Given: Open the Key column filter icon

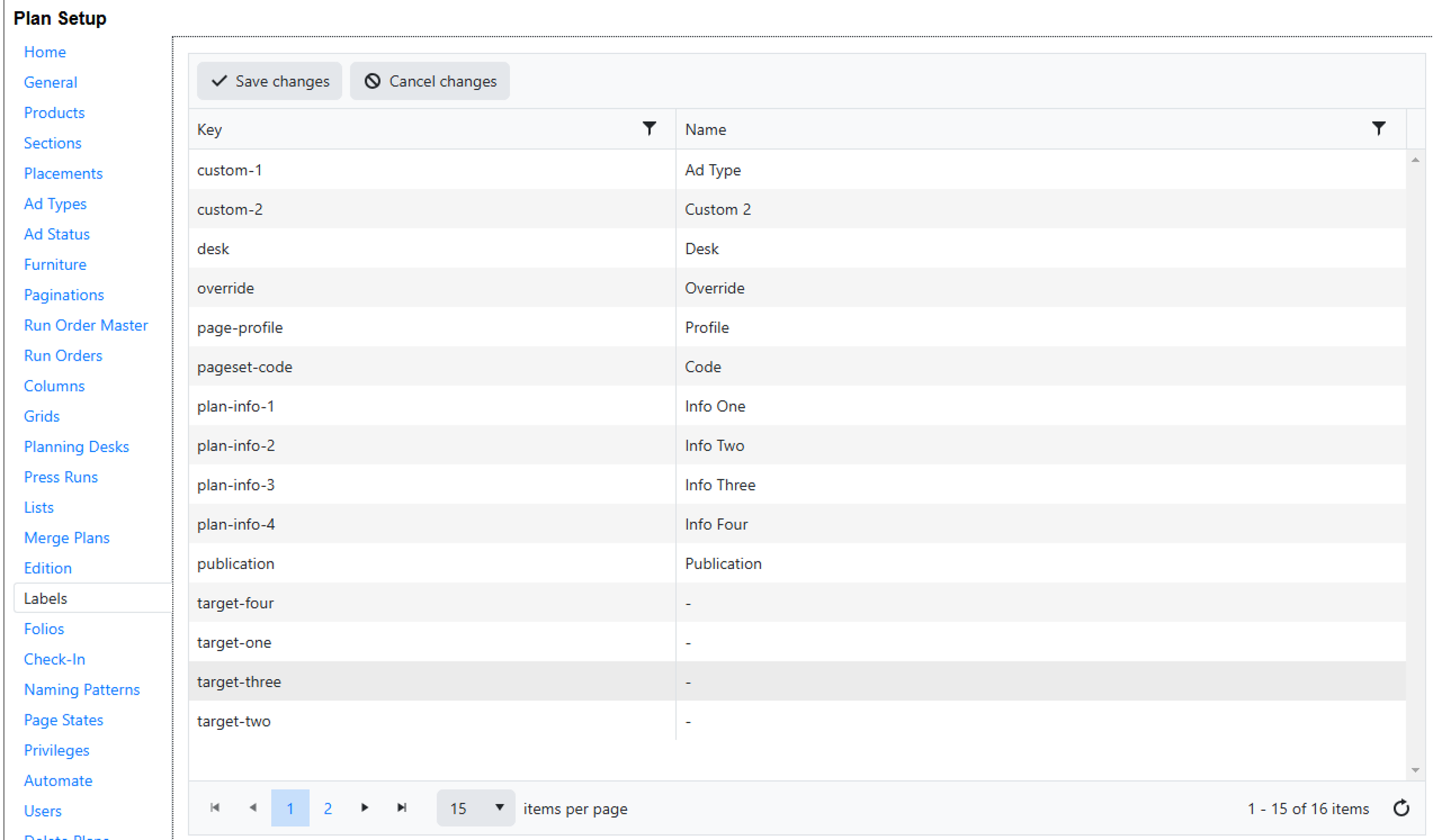Looking at the screenshot, I should (649, 129).
